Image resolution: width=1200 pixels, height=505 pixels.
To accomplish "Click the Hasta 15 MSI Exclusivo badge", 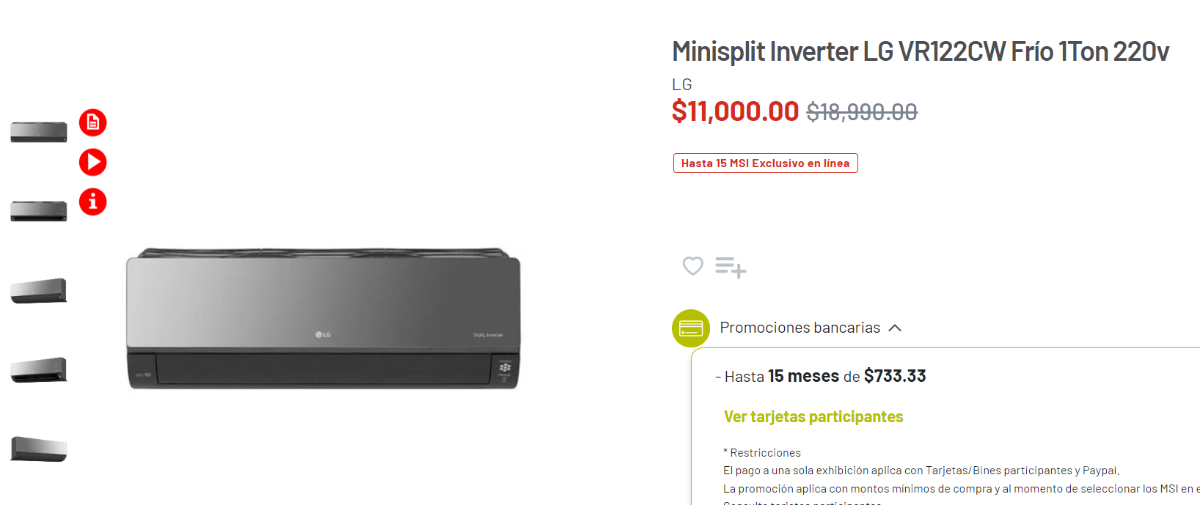I will pyautogui.click(x=765, y=163).
